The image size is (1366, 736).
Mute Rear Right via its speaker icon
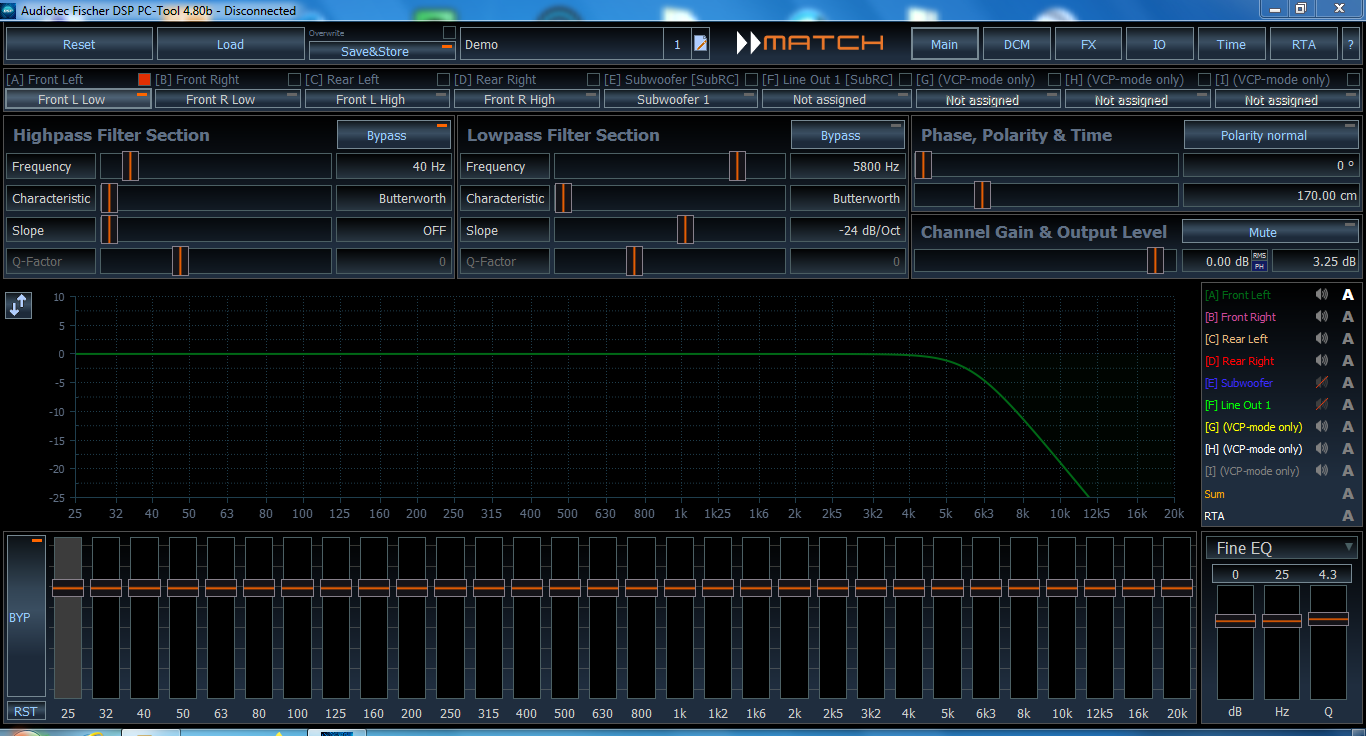pyautogui.click(x=1322, y=361)
